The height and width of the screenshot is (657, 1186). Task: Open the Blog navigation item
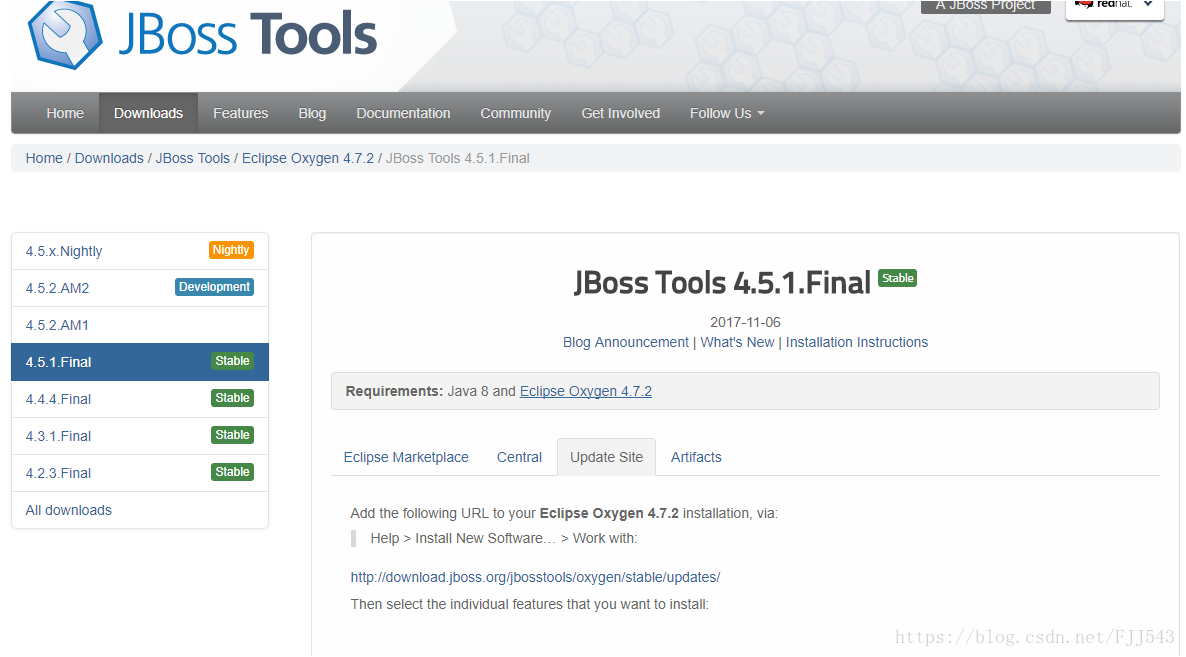[x=312, y=113]
